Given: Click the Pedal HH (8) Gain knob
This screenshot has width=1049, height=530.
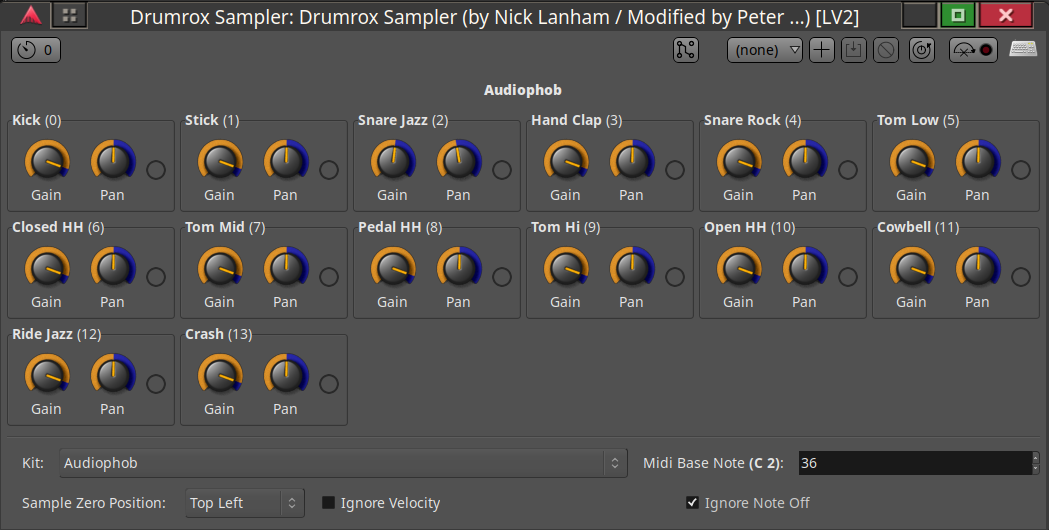Looking at the screenshot, I should tap(393, 268).
